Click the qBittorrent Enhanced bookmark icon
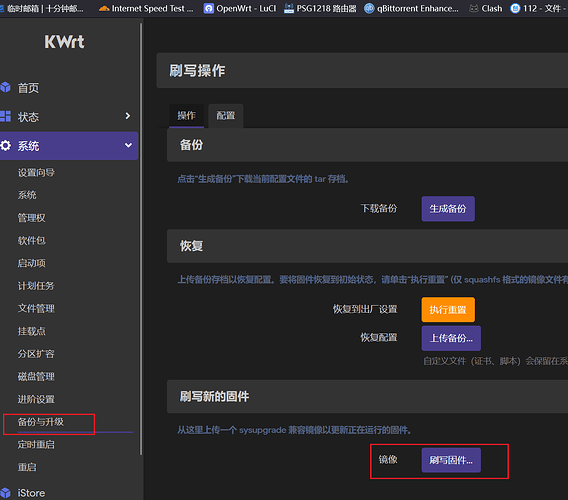This screenshot has height=500, width=568. [369, 8]
